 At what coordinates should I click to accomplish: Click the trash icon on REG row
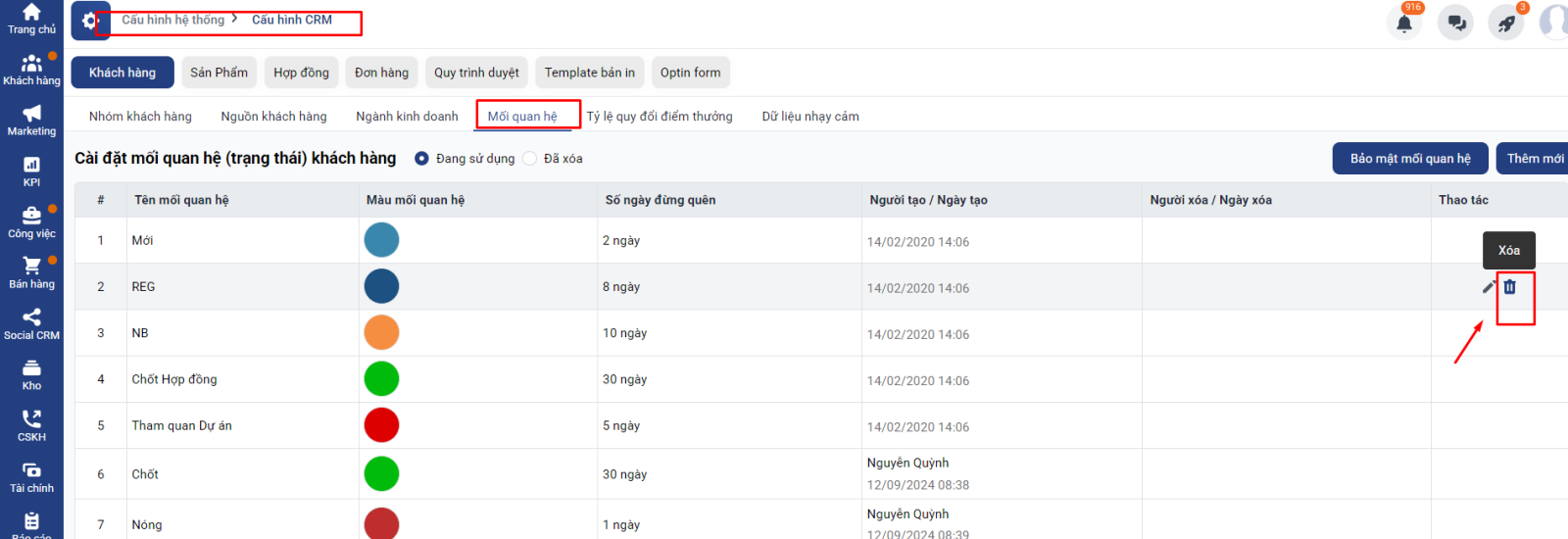(x=1510, y=287)
